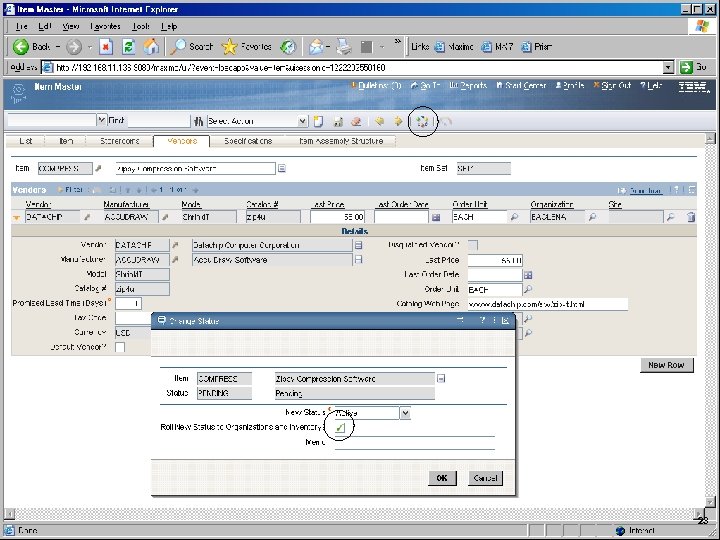
Task: Open the Reports link in header
Action: click(468, 85)
